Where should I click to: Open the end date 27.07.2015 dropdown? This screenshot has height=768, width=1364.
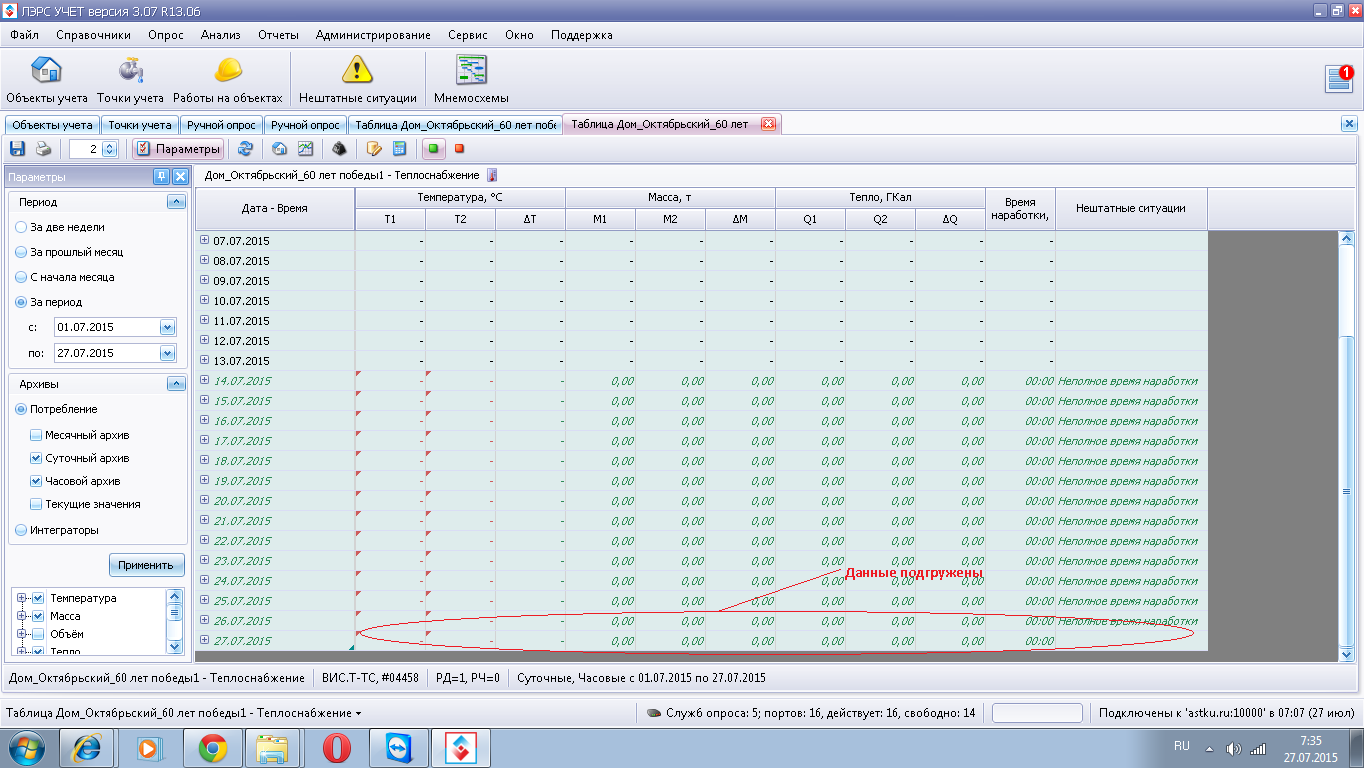[x=167, y=353]
